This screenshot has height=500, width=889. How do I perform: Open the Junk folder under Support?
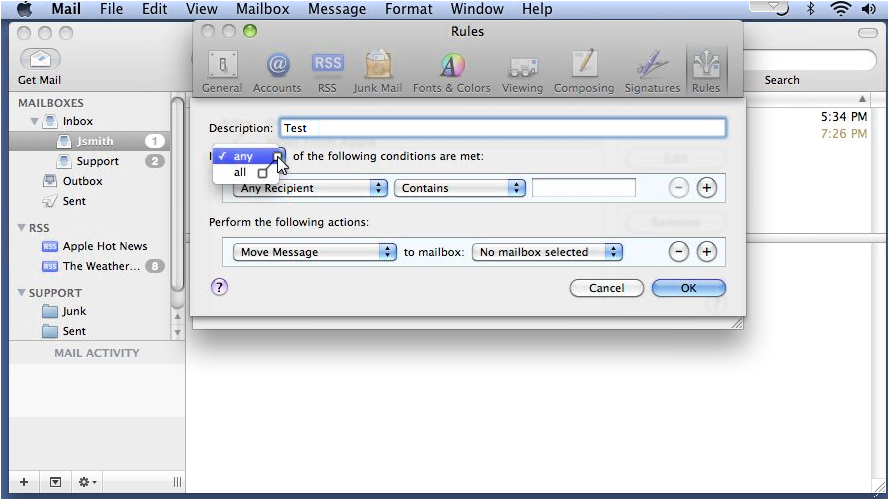click(65, 311)
